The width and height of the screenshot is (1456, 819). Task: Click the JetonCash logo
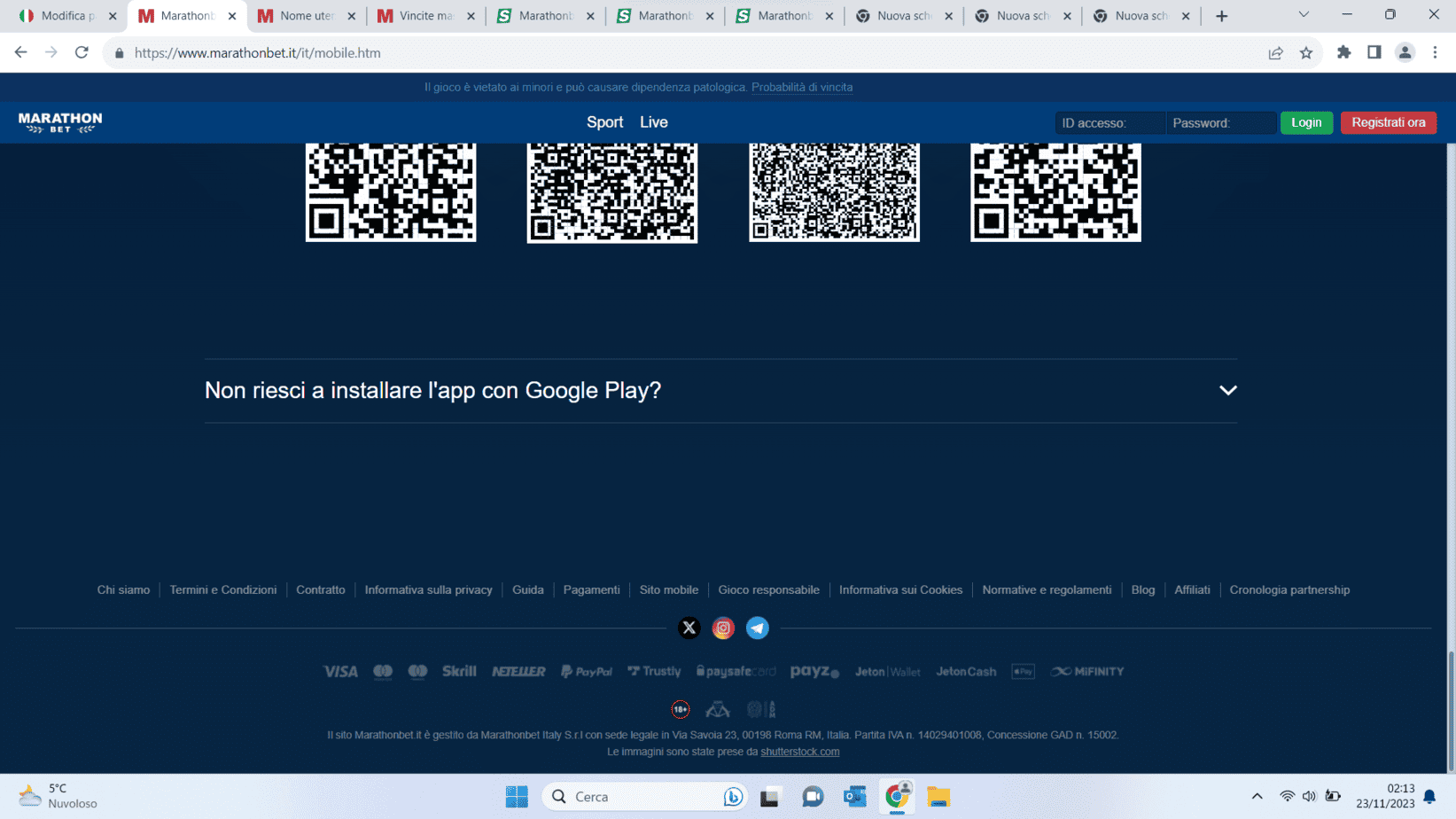966,672
